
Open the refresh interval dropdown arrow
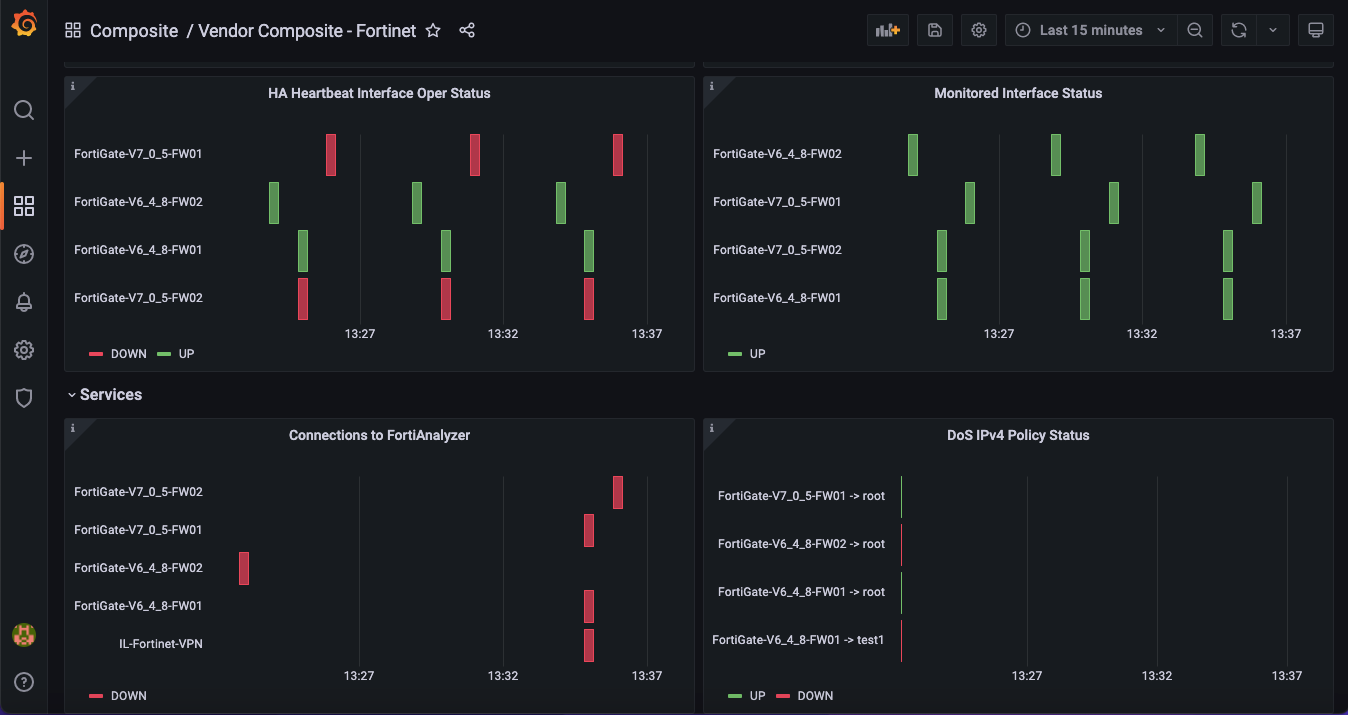coord(1273,30)
